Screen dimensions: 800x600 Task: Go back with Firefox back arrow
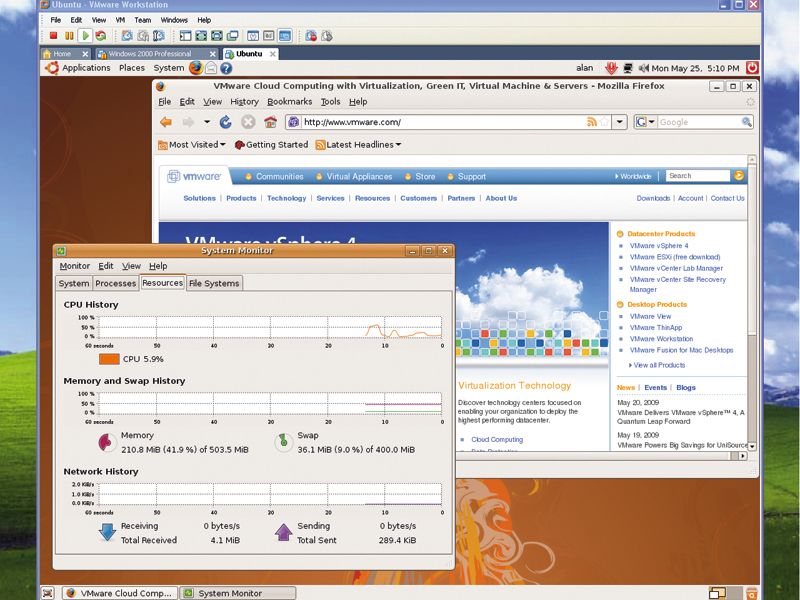[166, 122]
